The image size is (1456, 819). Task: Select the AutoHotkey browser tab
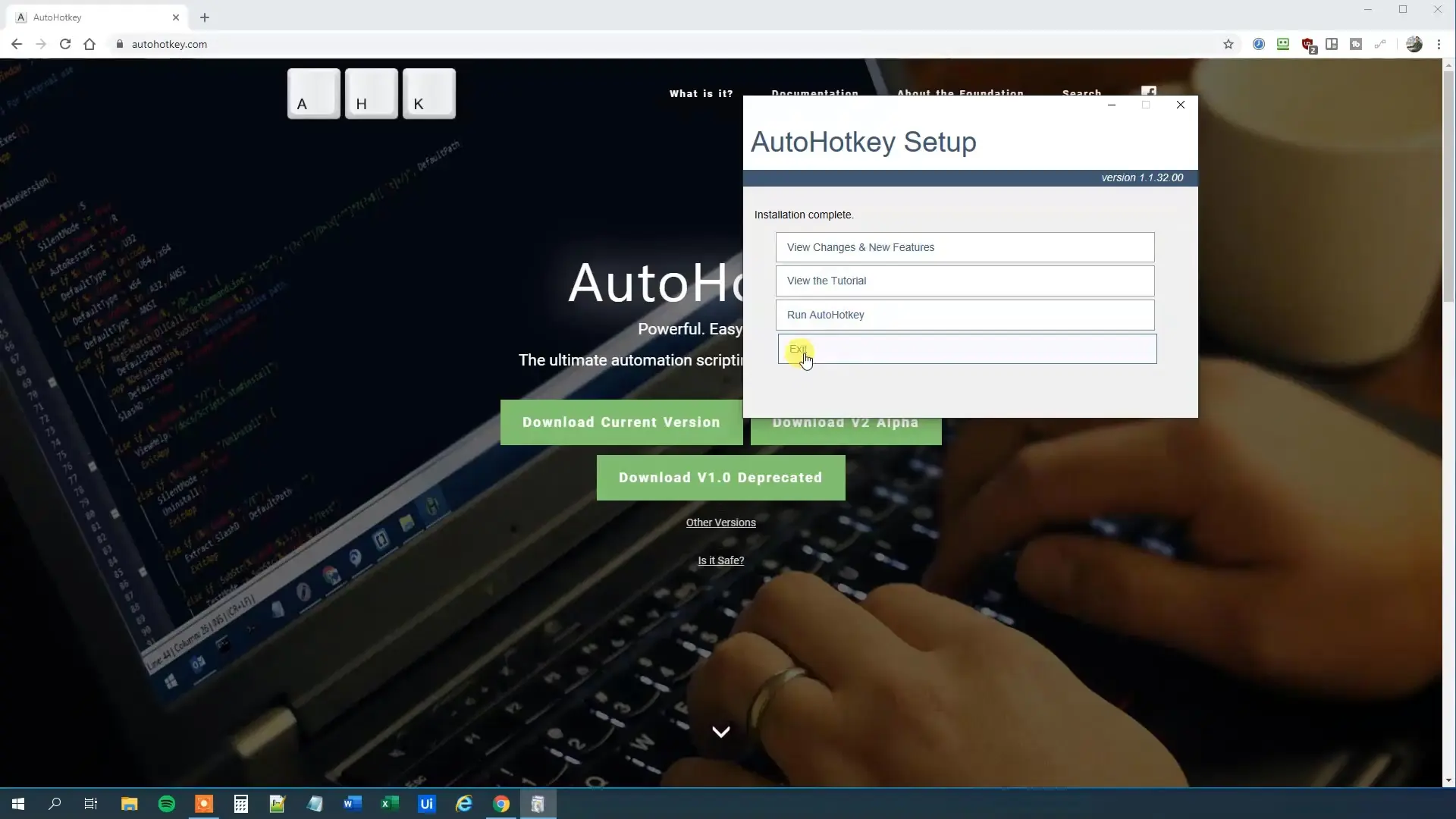tap(95, 17)
